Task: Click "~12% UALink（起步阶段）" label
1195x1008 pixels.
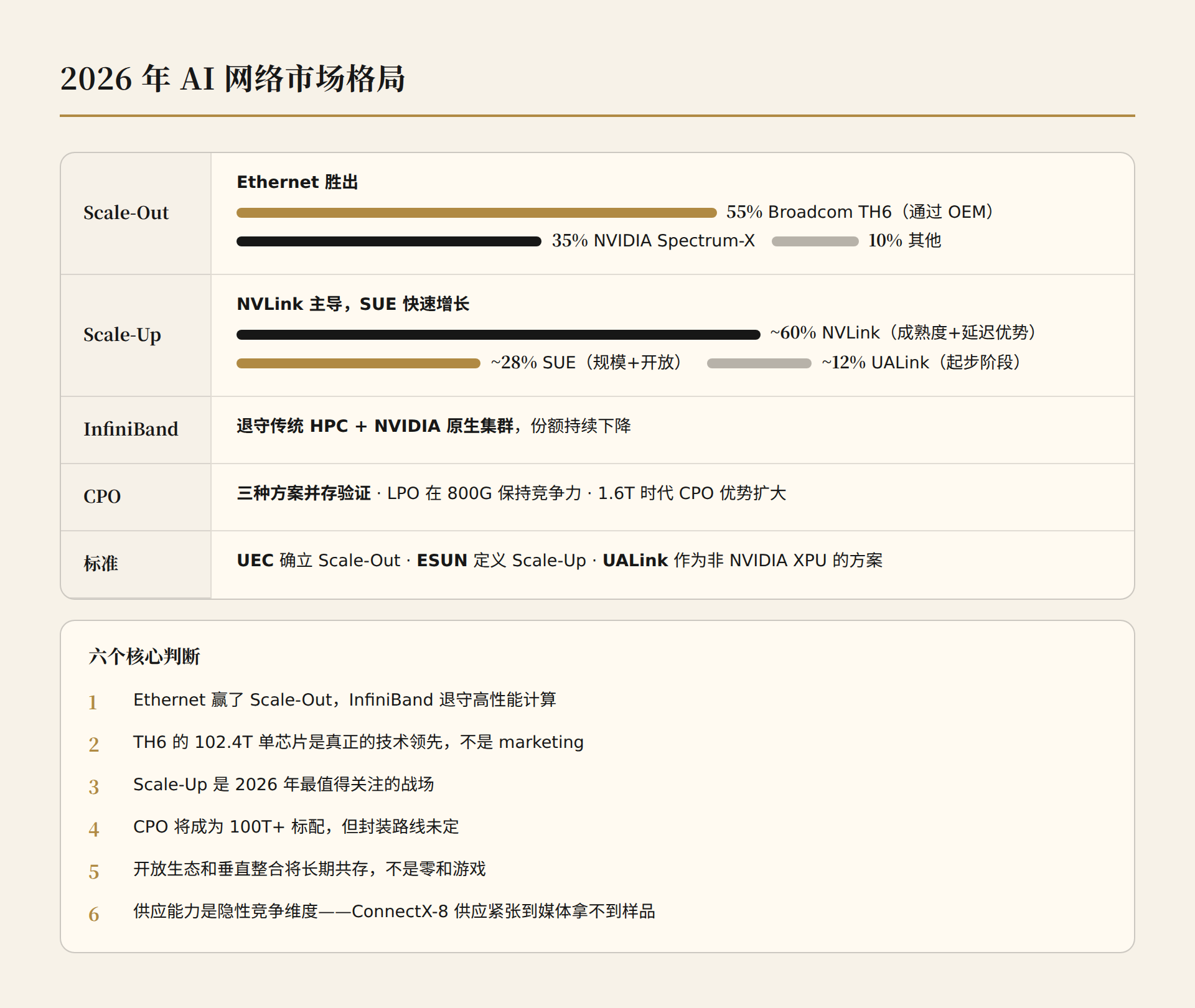Action: click(x=923, y=363)
